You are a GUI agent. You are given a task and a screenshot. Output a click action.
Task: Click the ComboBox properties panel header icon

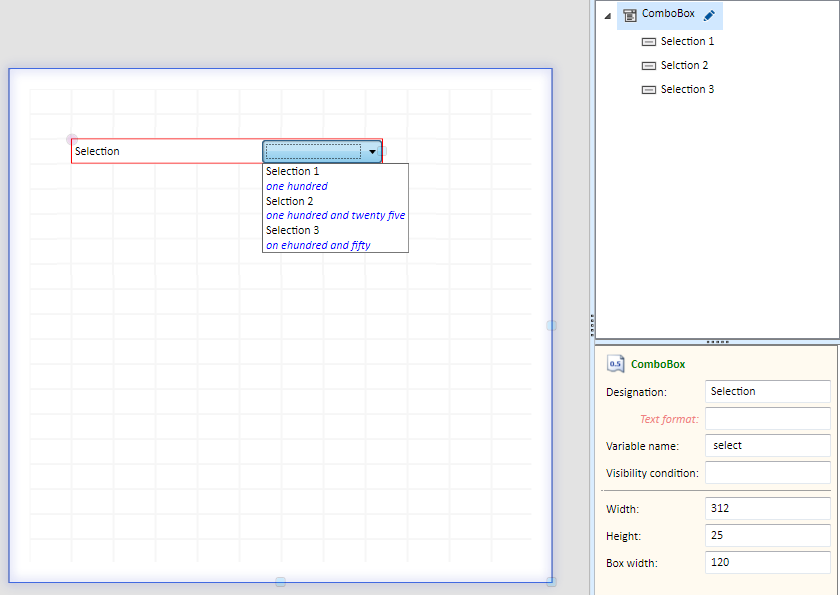616,364
